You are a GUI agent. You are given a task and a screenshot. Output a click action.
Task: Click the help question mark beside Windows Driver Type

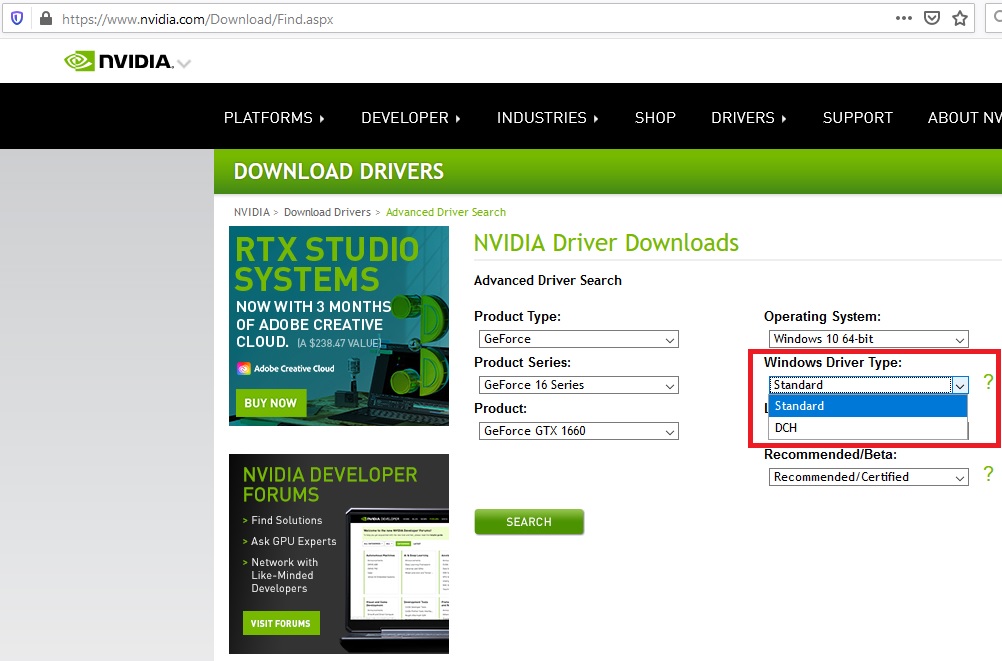click(988, 382)
